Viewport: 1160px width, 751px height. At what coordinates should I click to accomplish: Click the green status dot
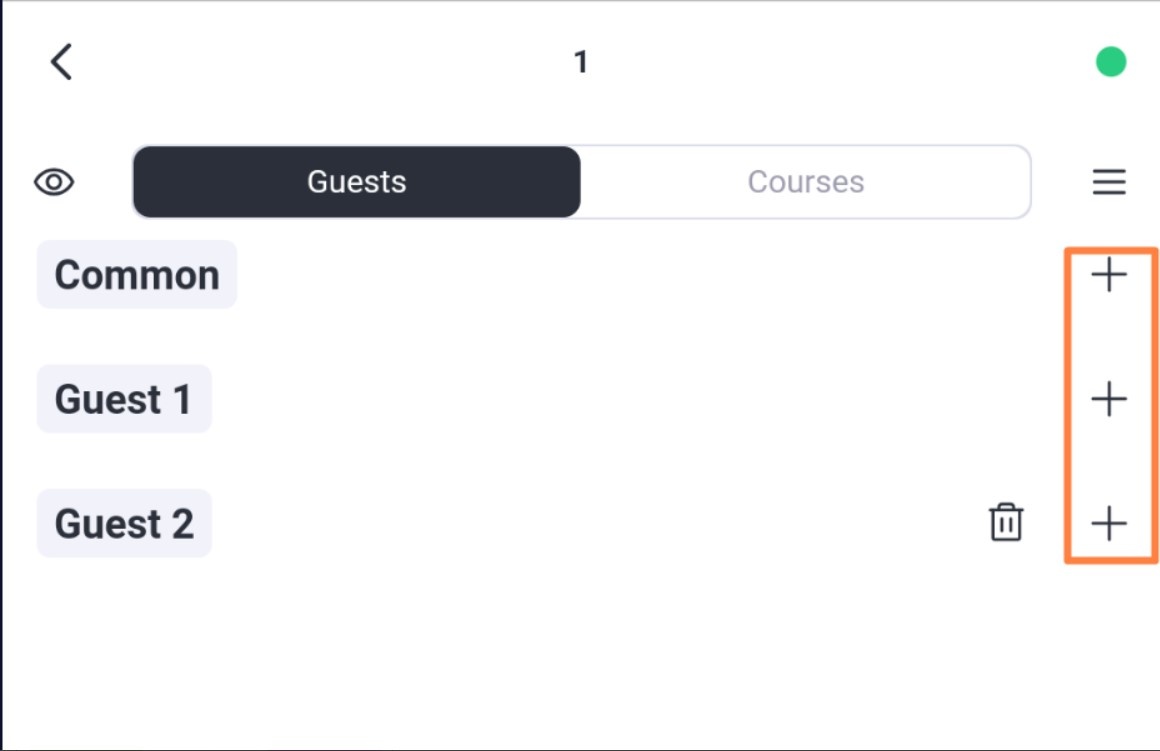[x=1110, y=61]
